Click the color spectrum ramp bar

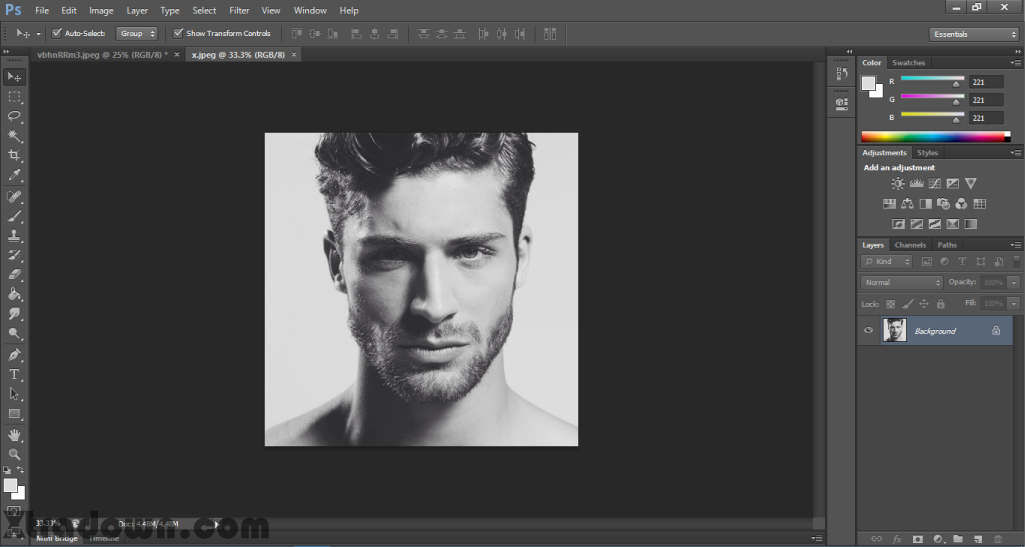[x=935, y=137]
